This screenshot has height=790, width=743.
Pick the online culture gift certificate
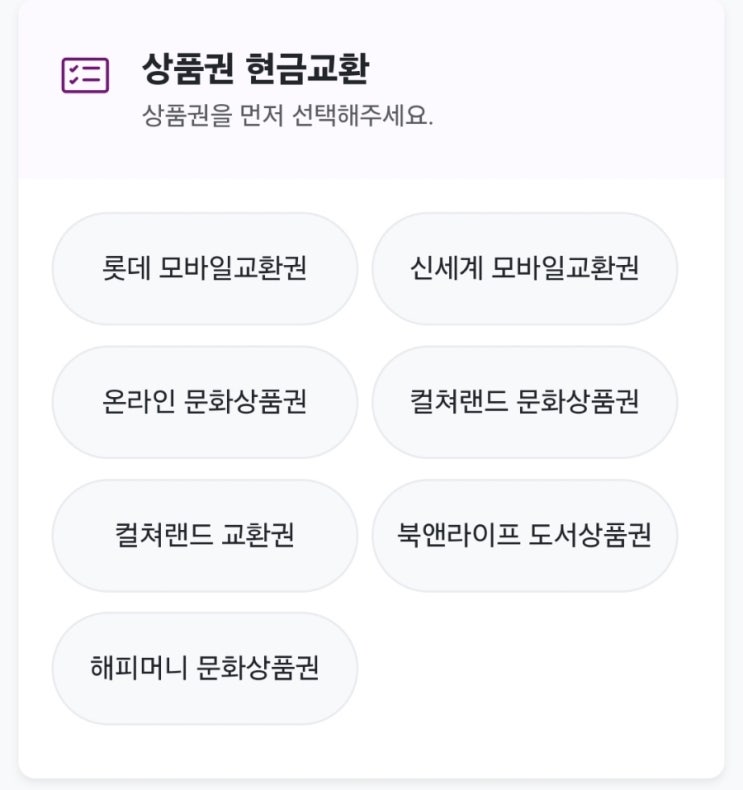coord(204,402)
